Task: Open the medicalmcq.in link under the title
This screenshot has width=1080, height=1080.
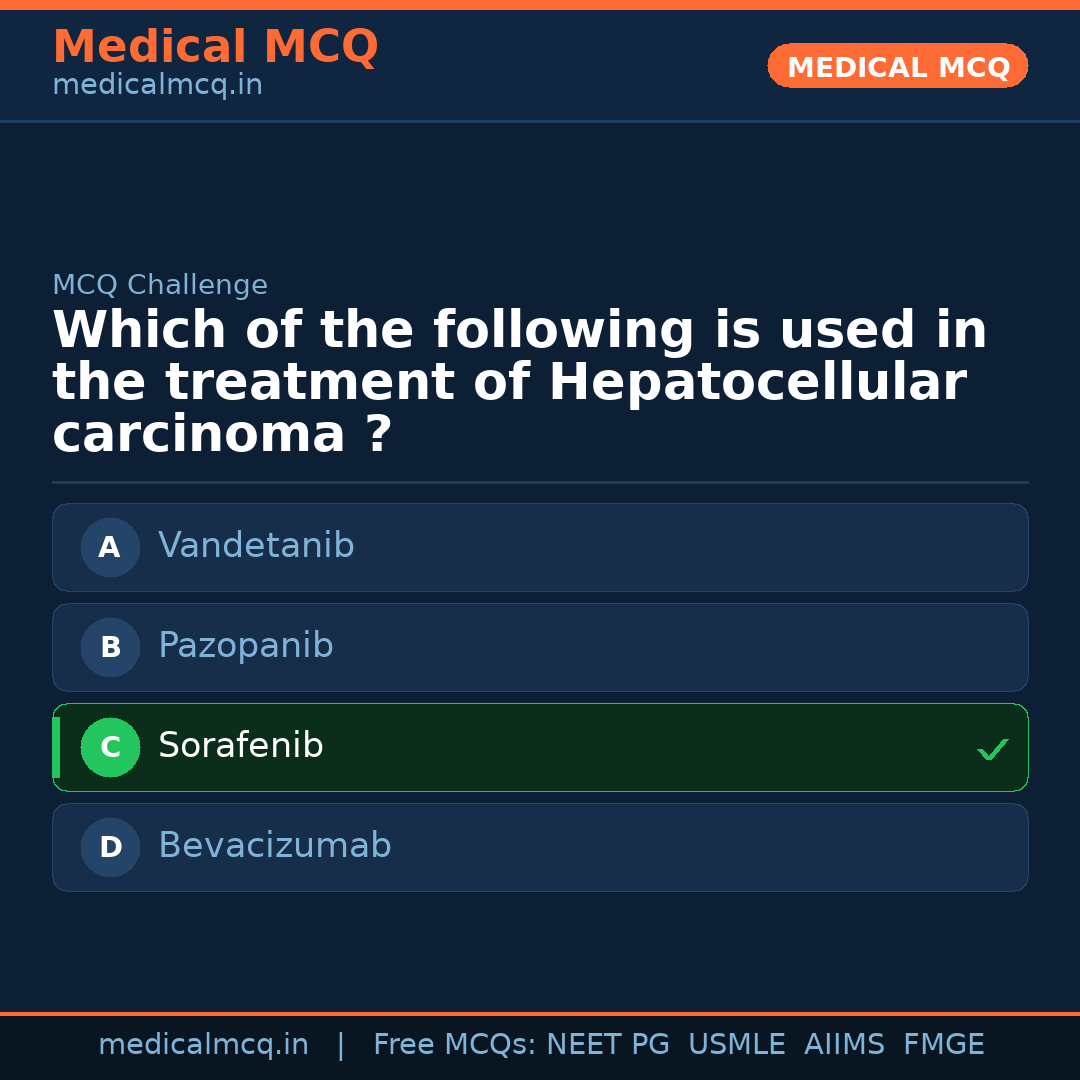Action: click(157, 86)
